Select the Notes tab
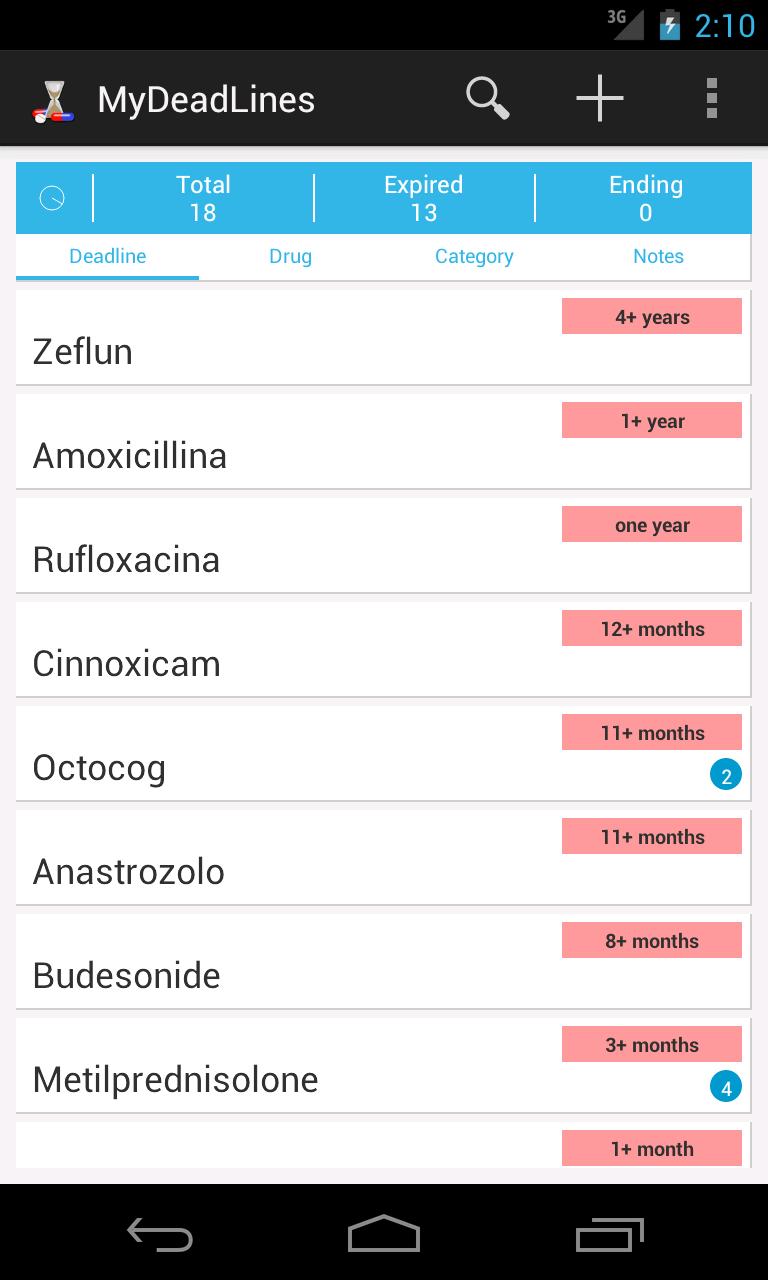The width and height of the screenshot is (768, 1280). click(658, 257)
